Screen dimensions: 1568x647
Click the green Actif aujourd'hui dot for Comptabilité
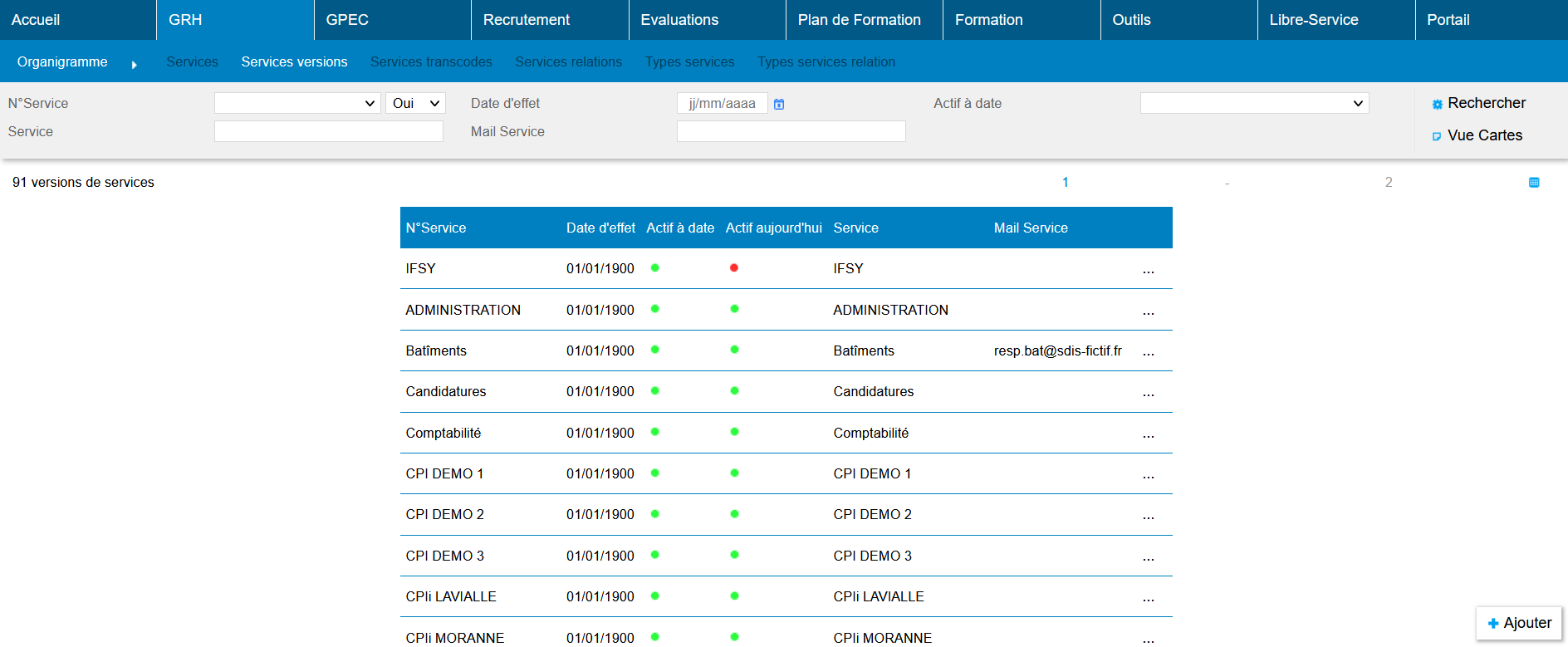pos(734,432)
